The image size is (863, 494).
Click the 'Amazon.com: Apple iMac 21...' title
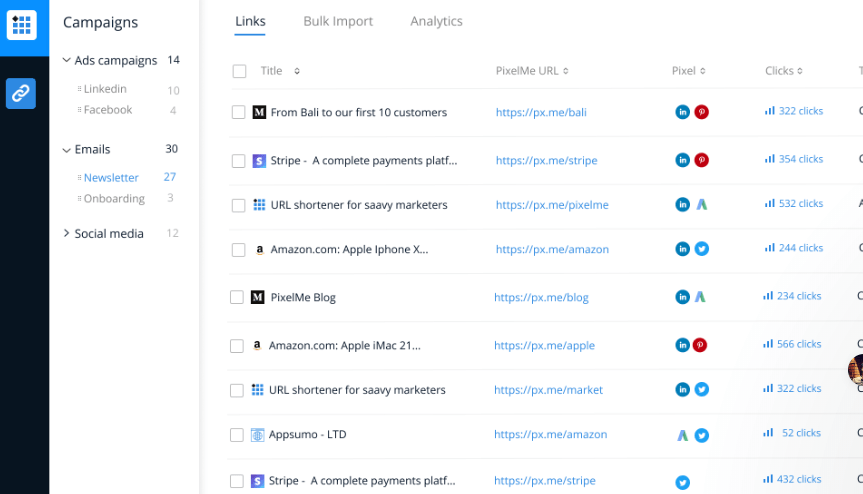[x=345, y=345]
